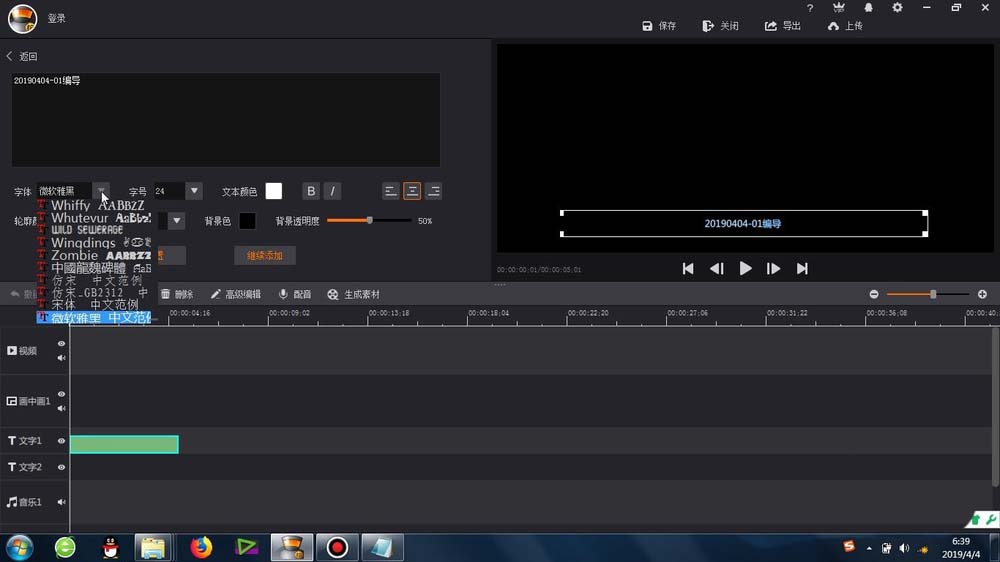The height and width of the screenshot is (562, 1000).
Task: Click the Export (导出) button
Action: point(783,26)
